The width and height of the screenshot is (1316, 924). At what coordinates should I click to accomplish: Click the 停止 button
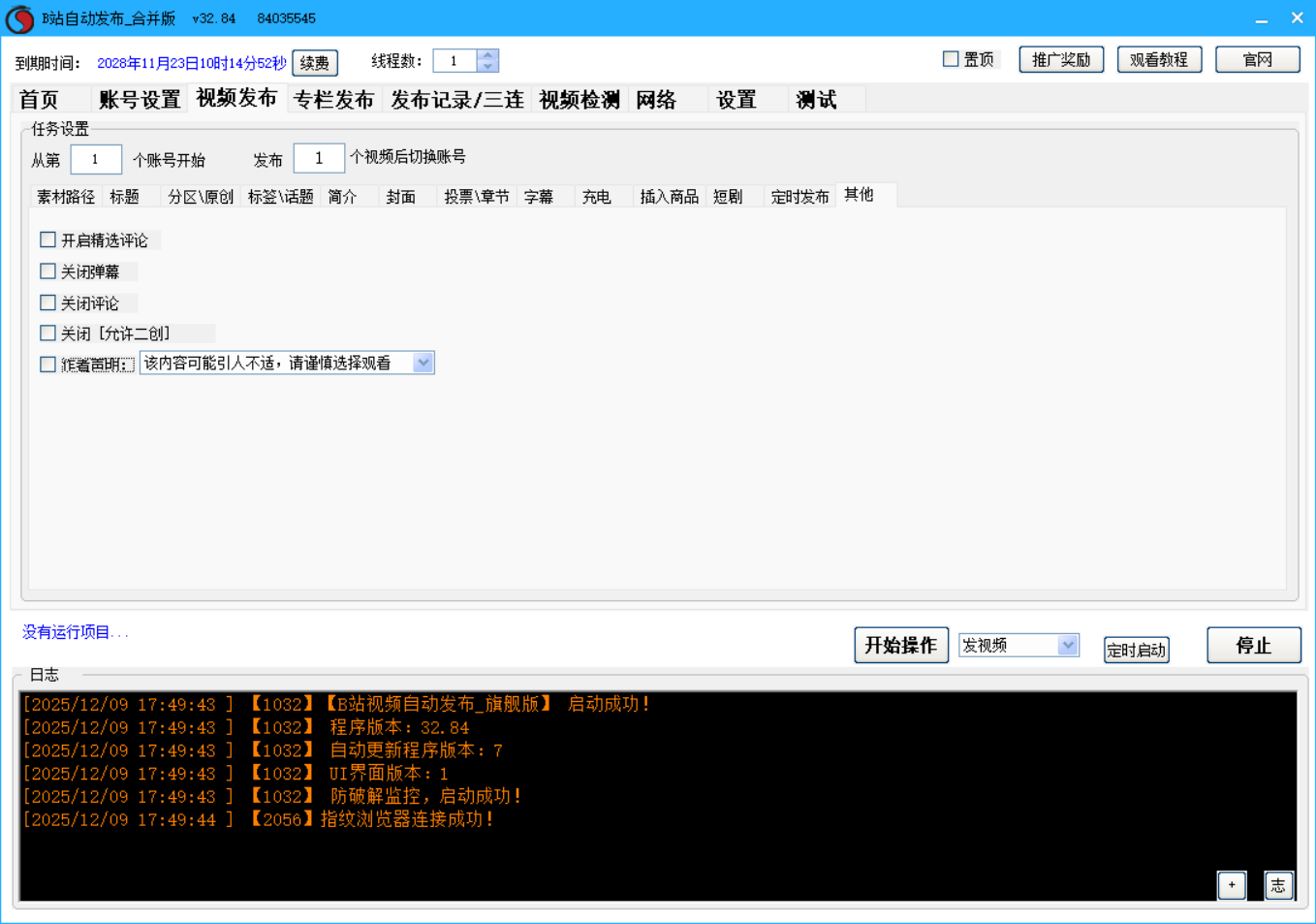coord(1253,645)
